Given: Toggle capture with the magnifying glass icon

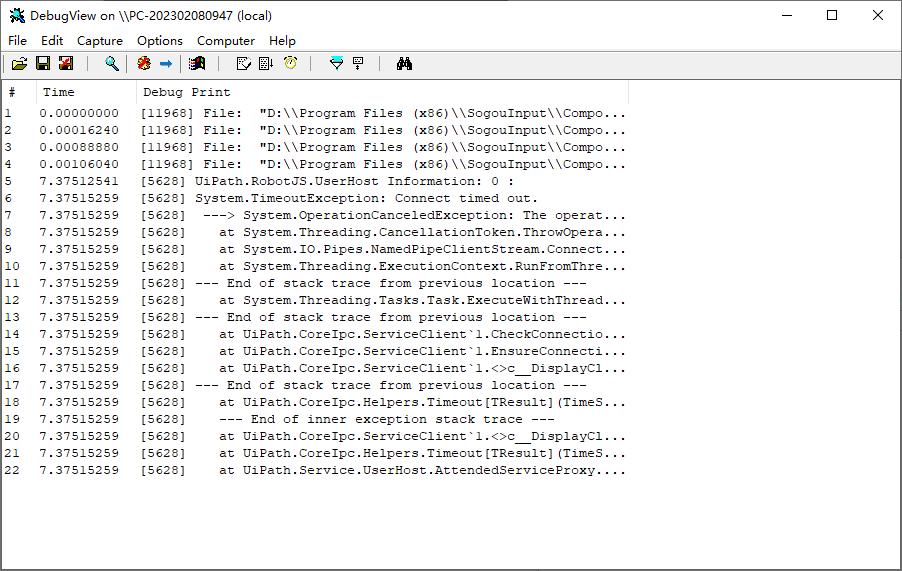Looking at the screenshot, I should pyautogui.click(x=112, y=64).
